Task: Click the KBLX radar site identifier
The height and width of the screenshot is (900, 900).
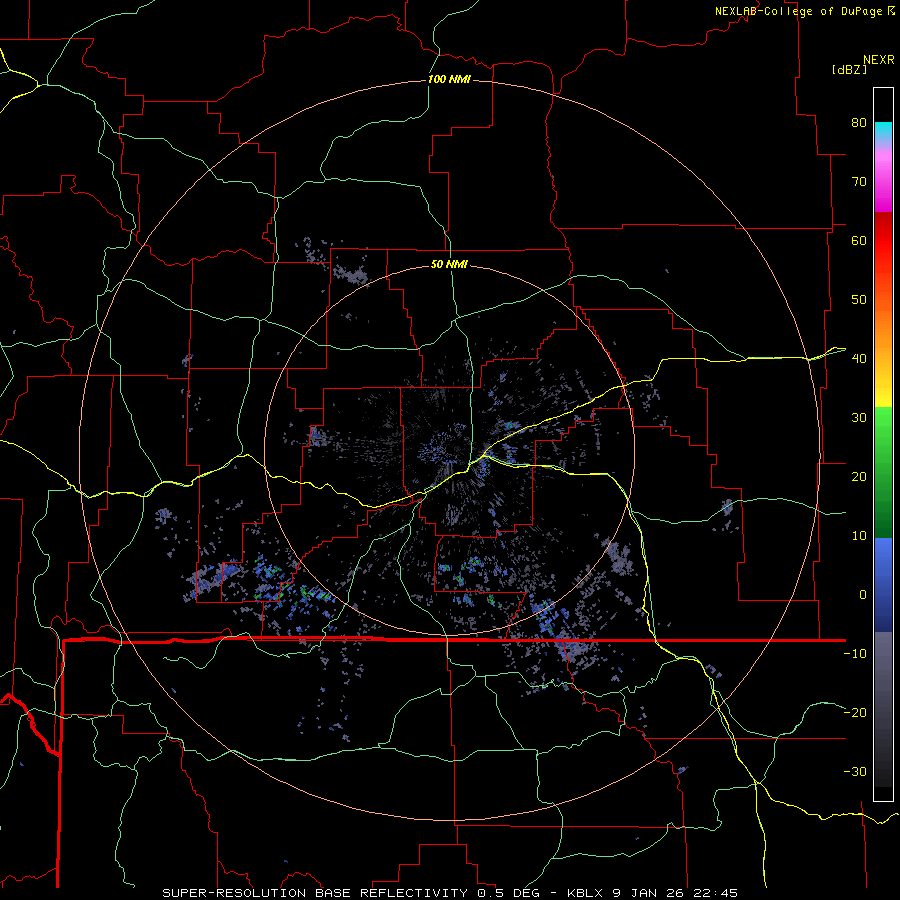Action: pyautogui.click(x=587, y=893)
